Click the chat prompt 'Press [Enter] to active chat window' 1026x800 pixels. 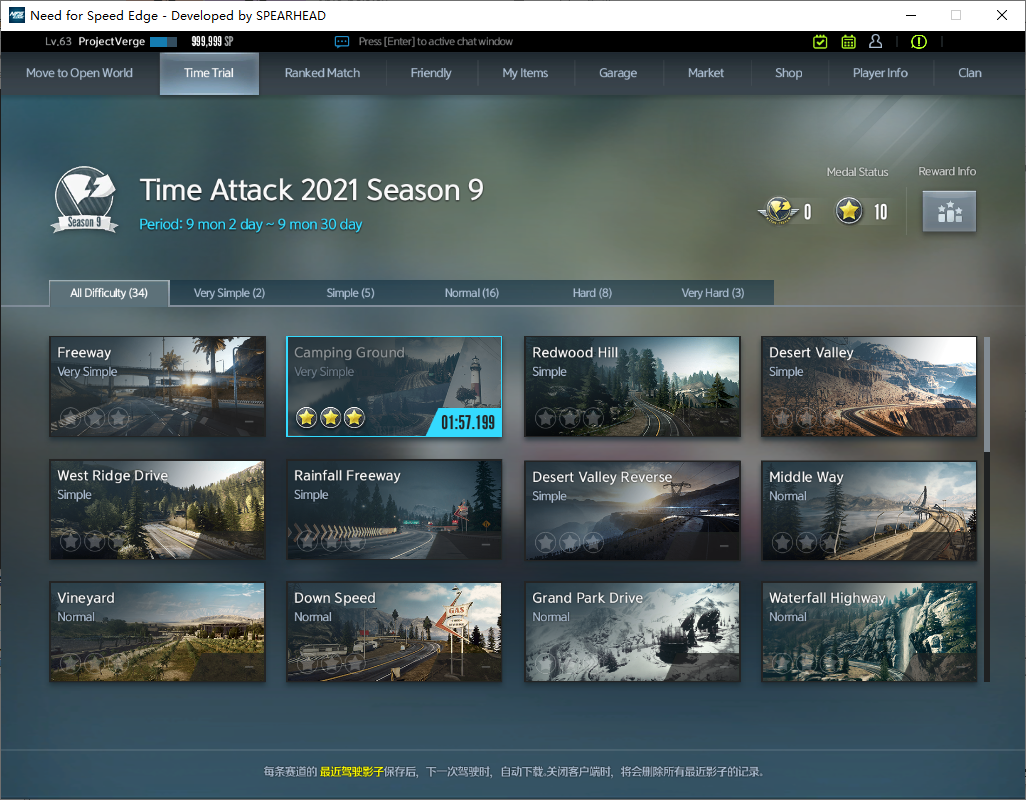pos(436,42)
